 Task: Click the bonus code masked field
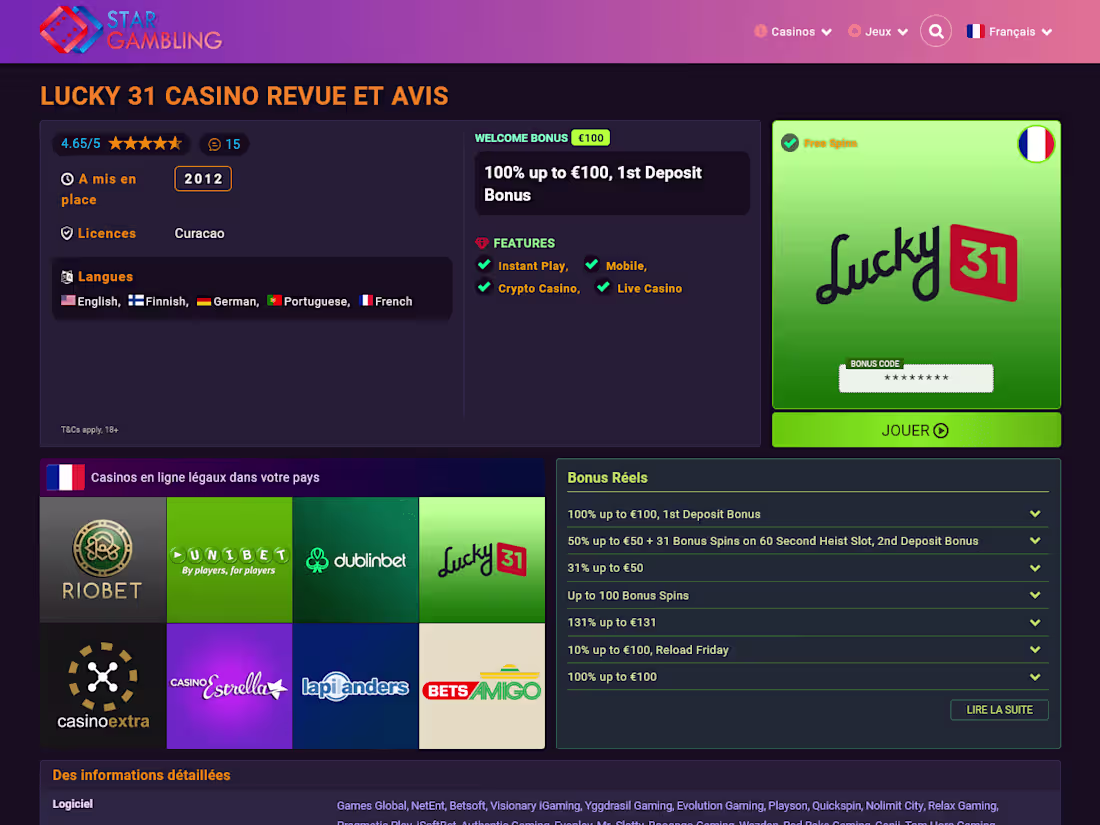pos(916,378)
